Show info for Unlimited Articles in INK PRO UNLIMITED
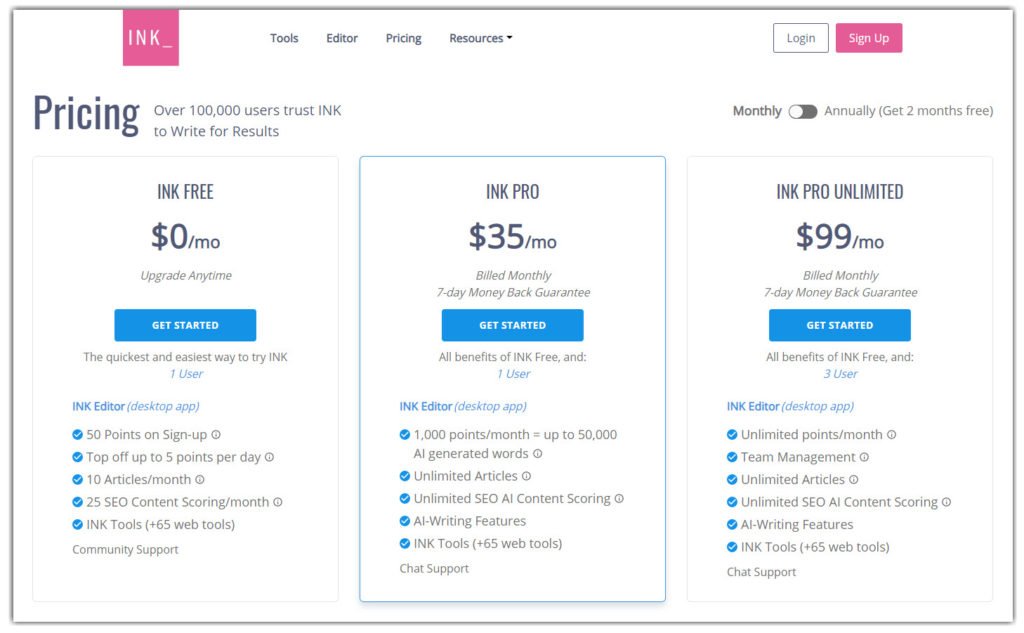 pos(854,479)
